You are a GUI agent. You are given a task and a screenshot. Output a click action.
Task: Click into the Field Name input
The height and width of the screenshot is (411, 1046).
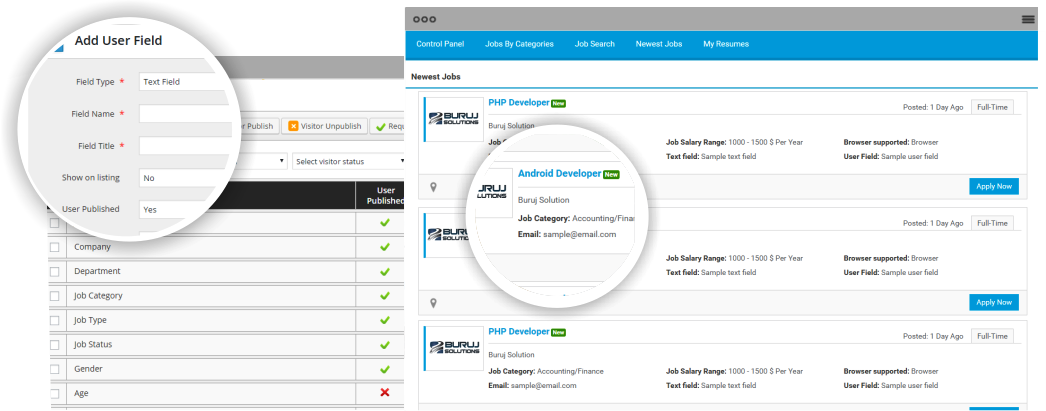pyautogui.click(x=185, y=114)
